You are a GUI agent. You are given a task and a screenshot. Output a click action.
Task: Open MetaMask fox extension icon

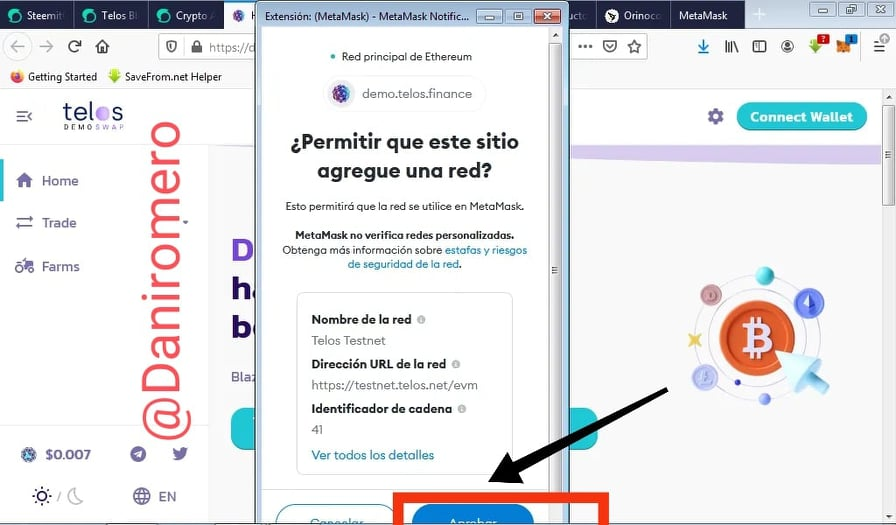[846, 45]
